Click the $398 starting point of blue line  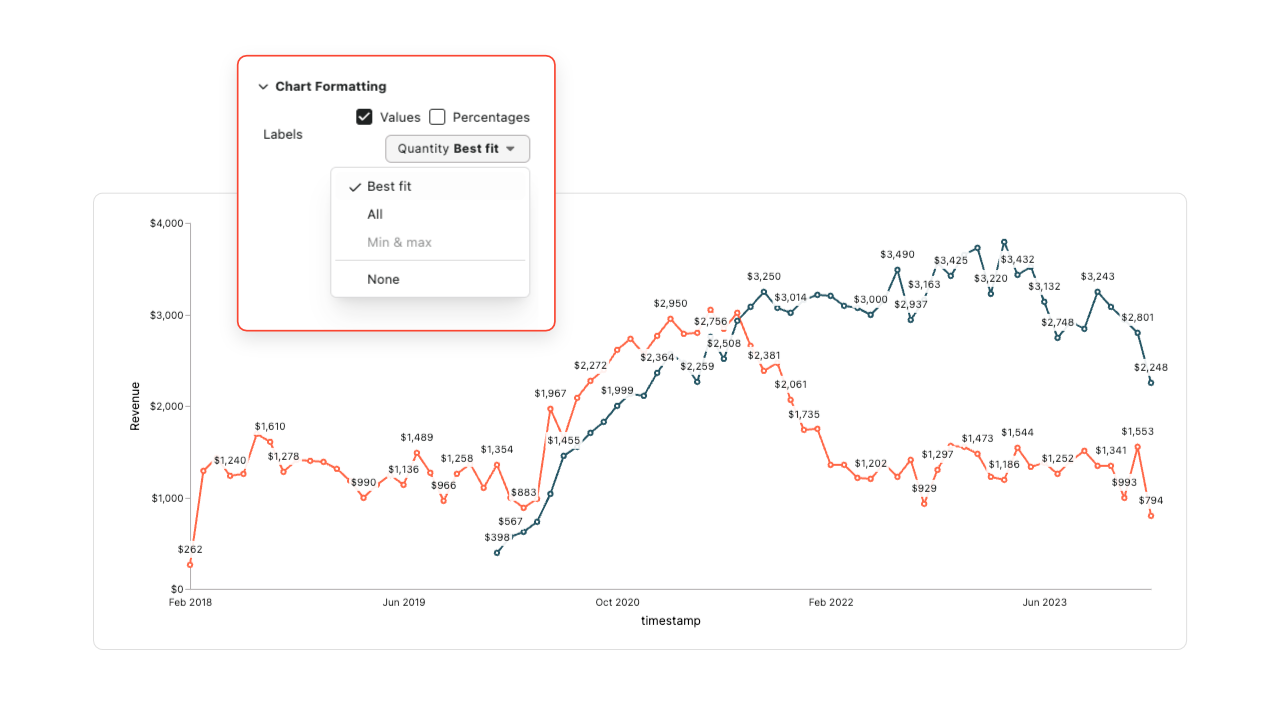click(497, 553)
